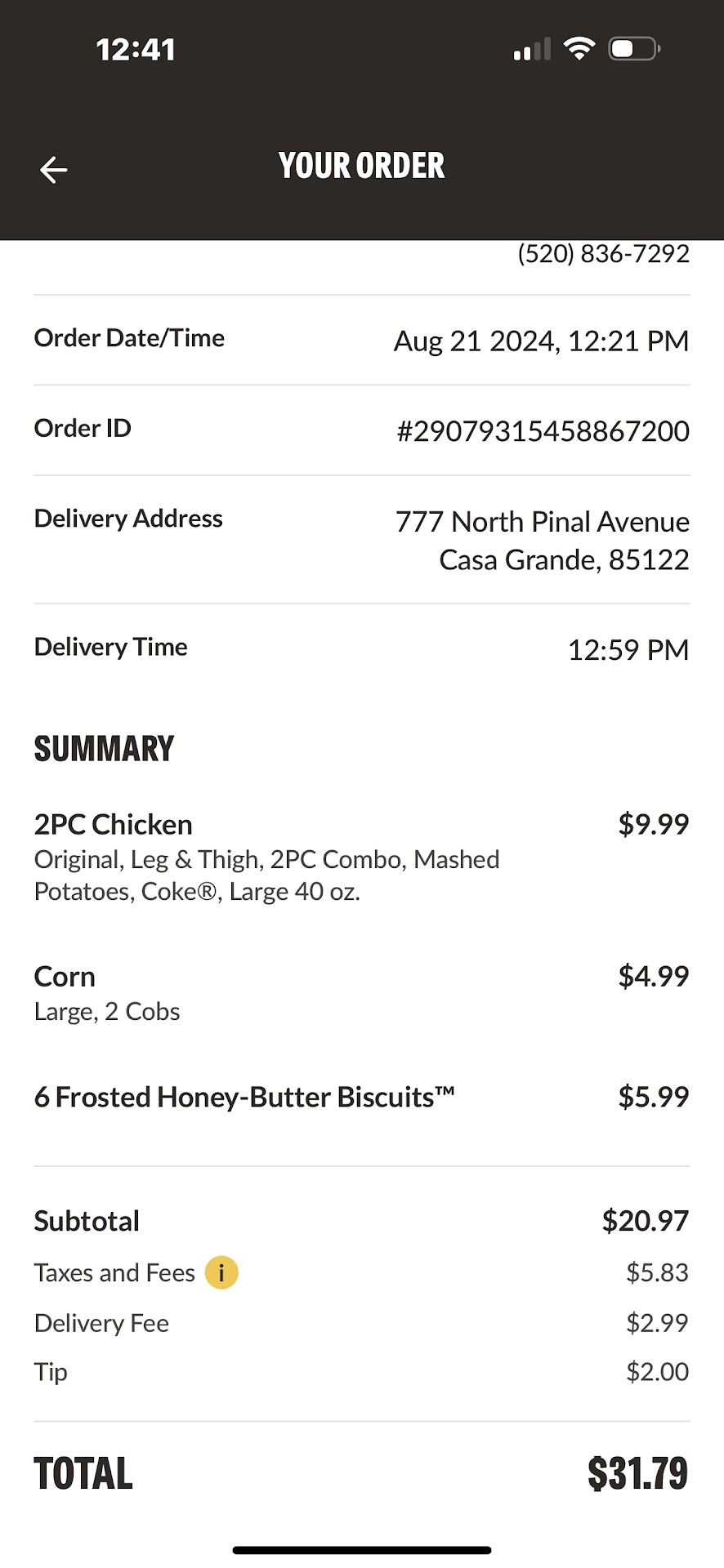
Task: Tap the Subtotal amount $20.97
Action: 645,1221
